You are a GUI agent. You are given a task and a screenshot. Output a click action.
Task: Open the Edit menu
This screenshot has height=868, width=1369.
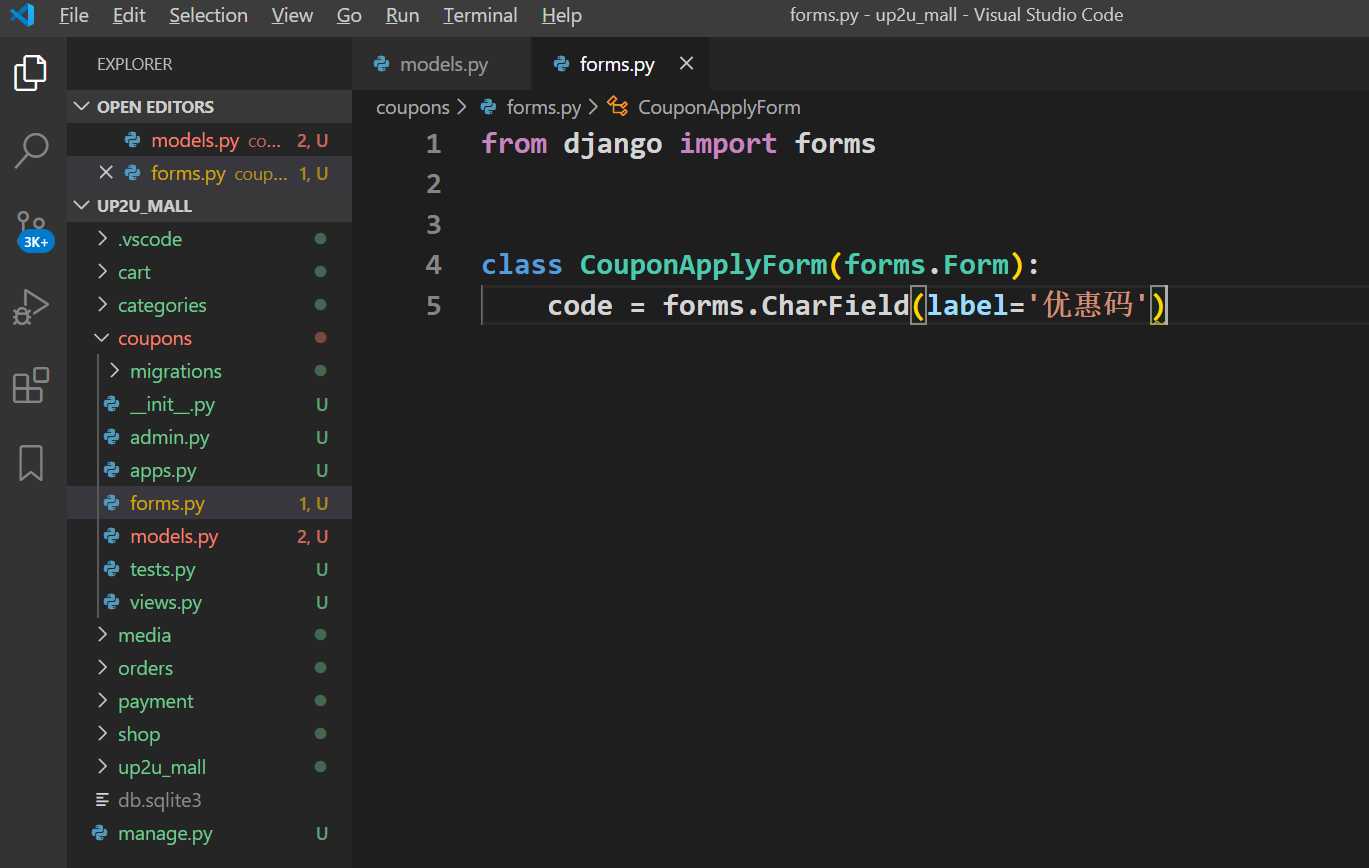129,15
